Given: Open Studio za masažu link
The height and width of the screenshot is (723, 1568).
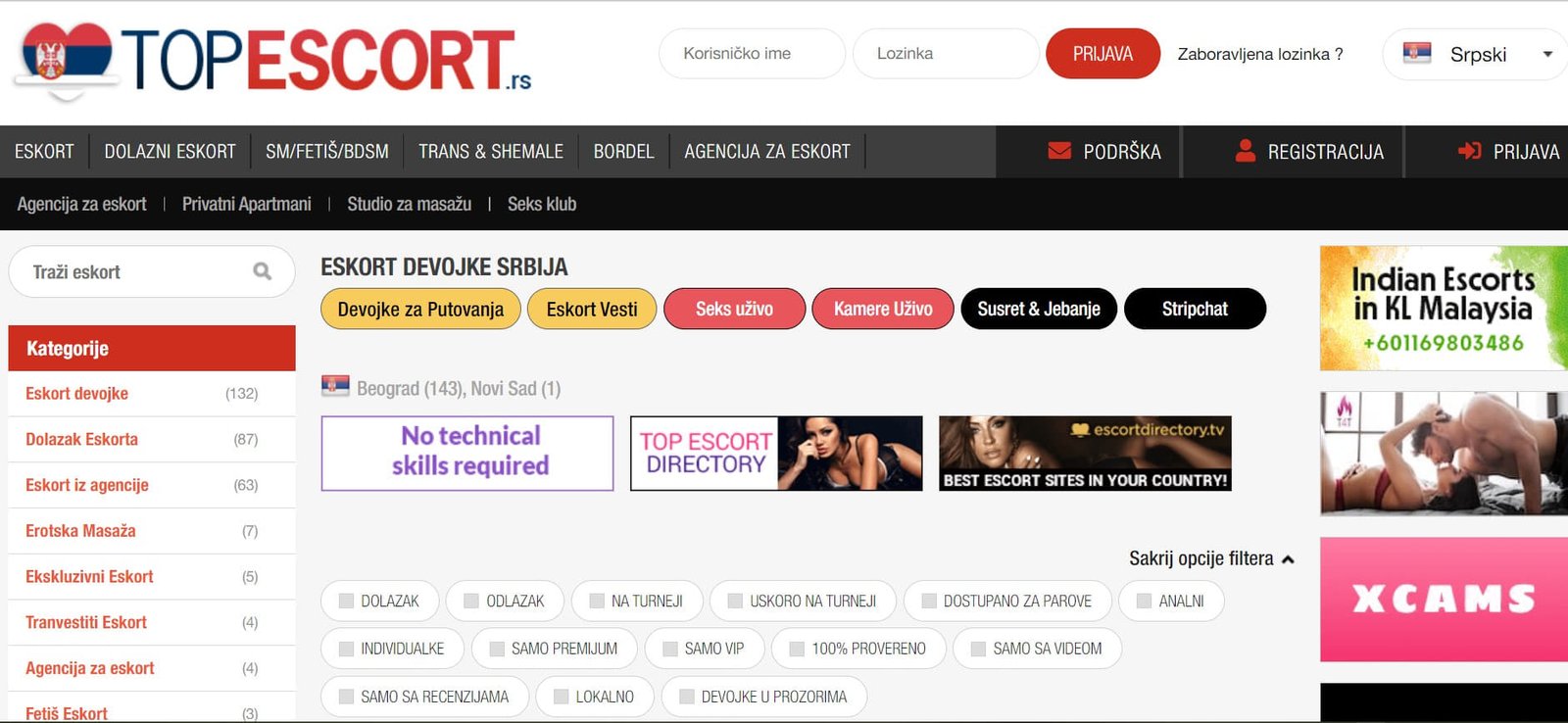Looking at the screenshot, I should tap(409, 204).
